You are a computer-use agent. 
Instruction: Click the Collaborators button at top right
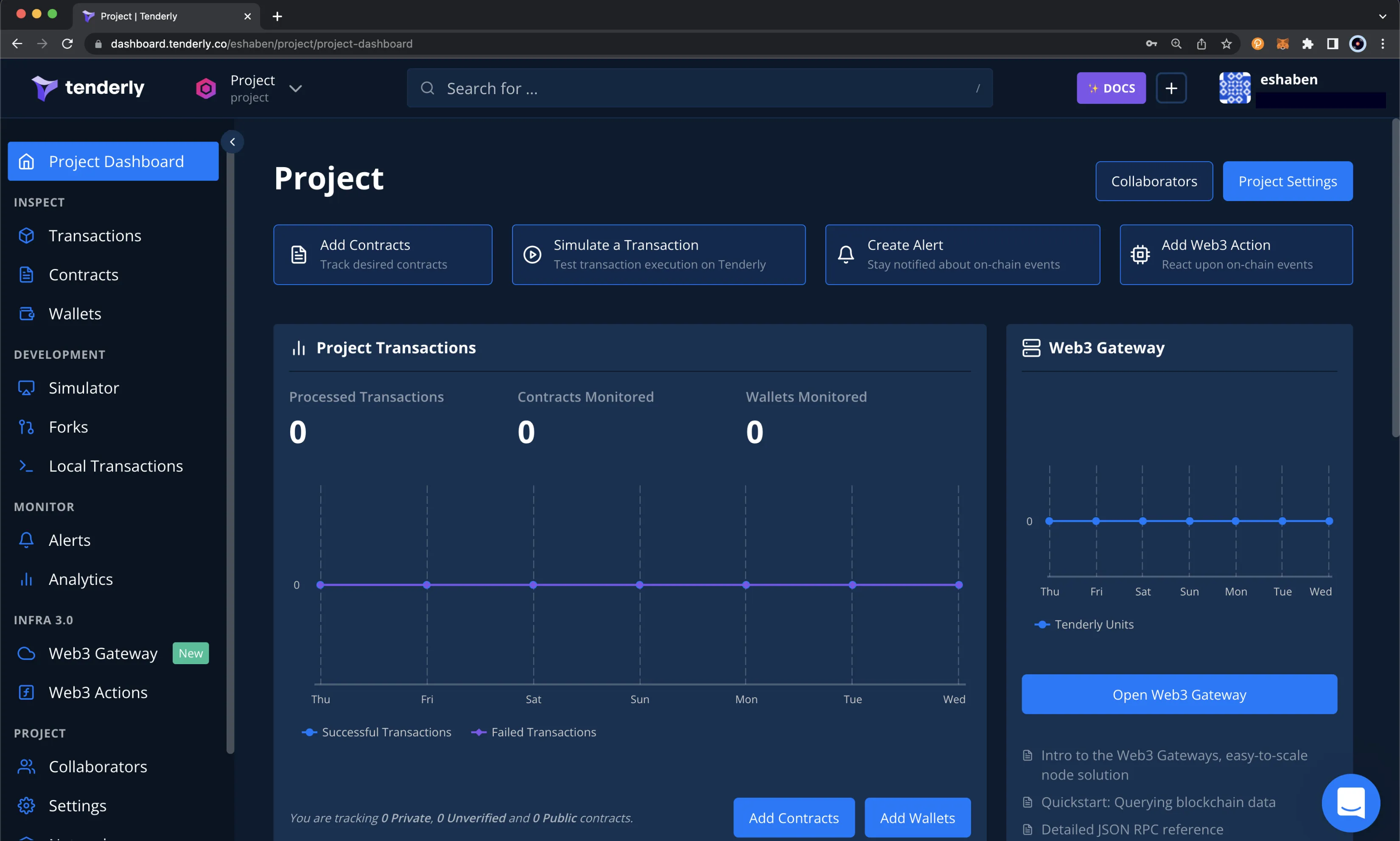(1154, 182)
